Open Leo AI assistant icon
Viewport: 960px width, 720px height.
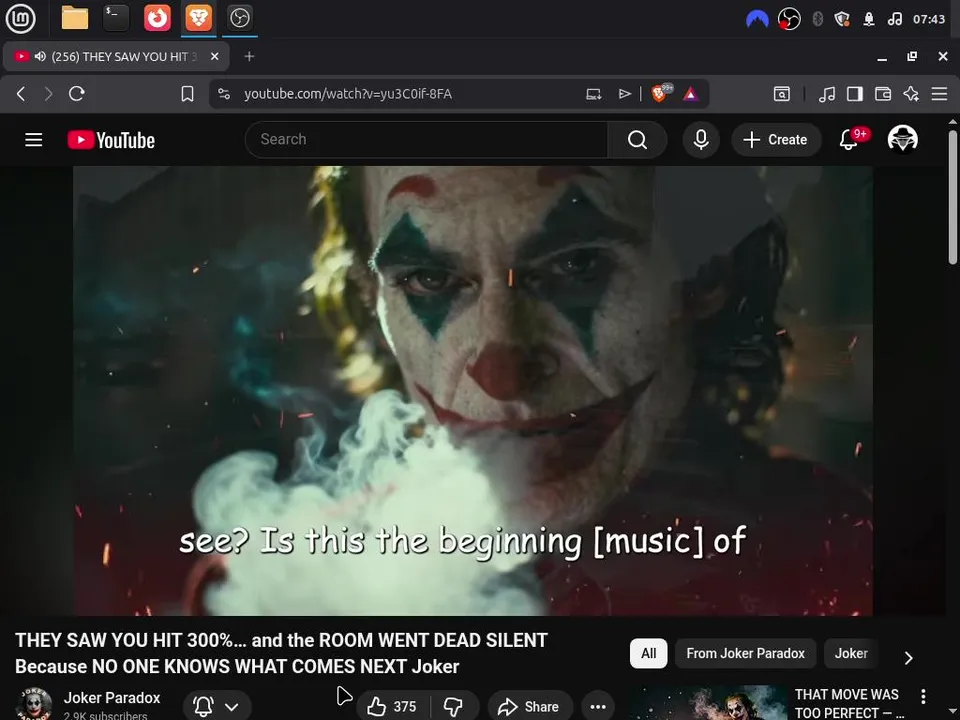911,94
